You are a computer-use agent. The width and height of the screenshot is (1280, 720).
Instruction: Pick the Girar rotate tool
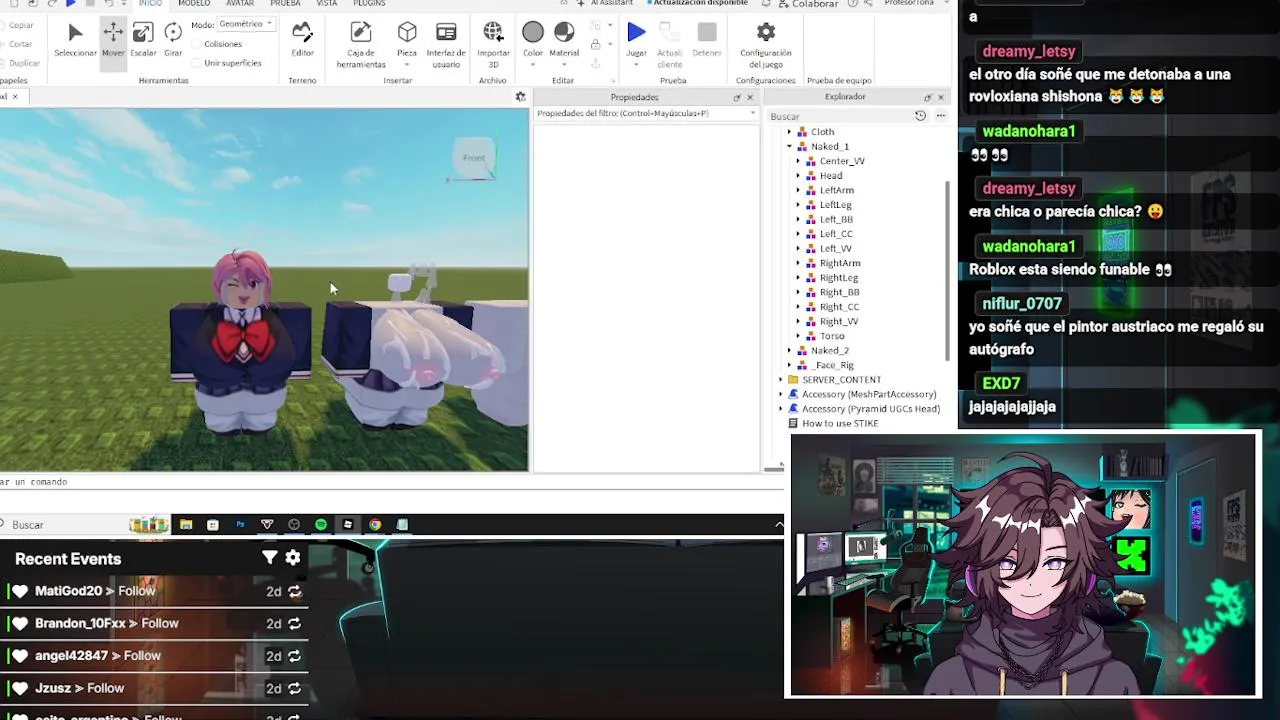pyautogui.click(x=173, y=40)
